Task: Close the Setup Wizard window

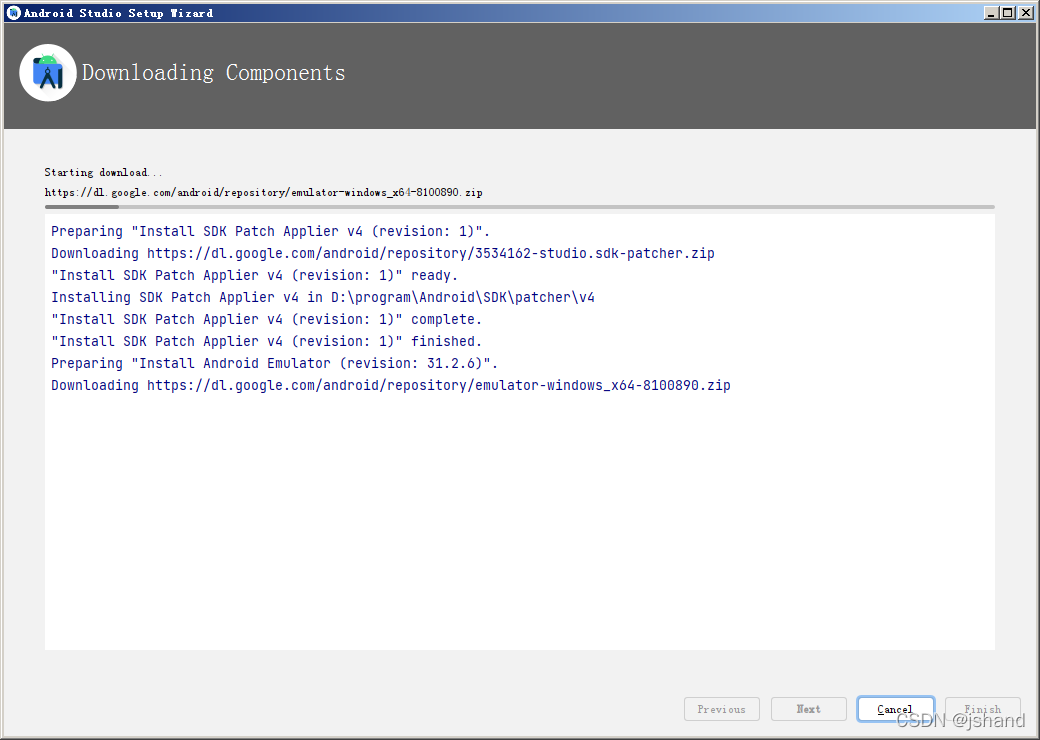Action: 1026,13
